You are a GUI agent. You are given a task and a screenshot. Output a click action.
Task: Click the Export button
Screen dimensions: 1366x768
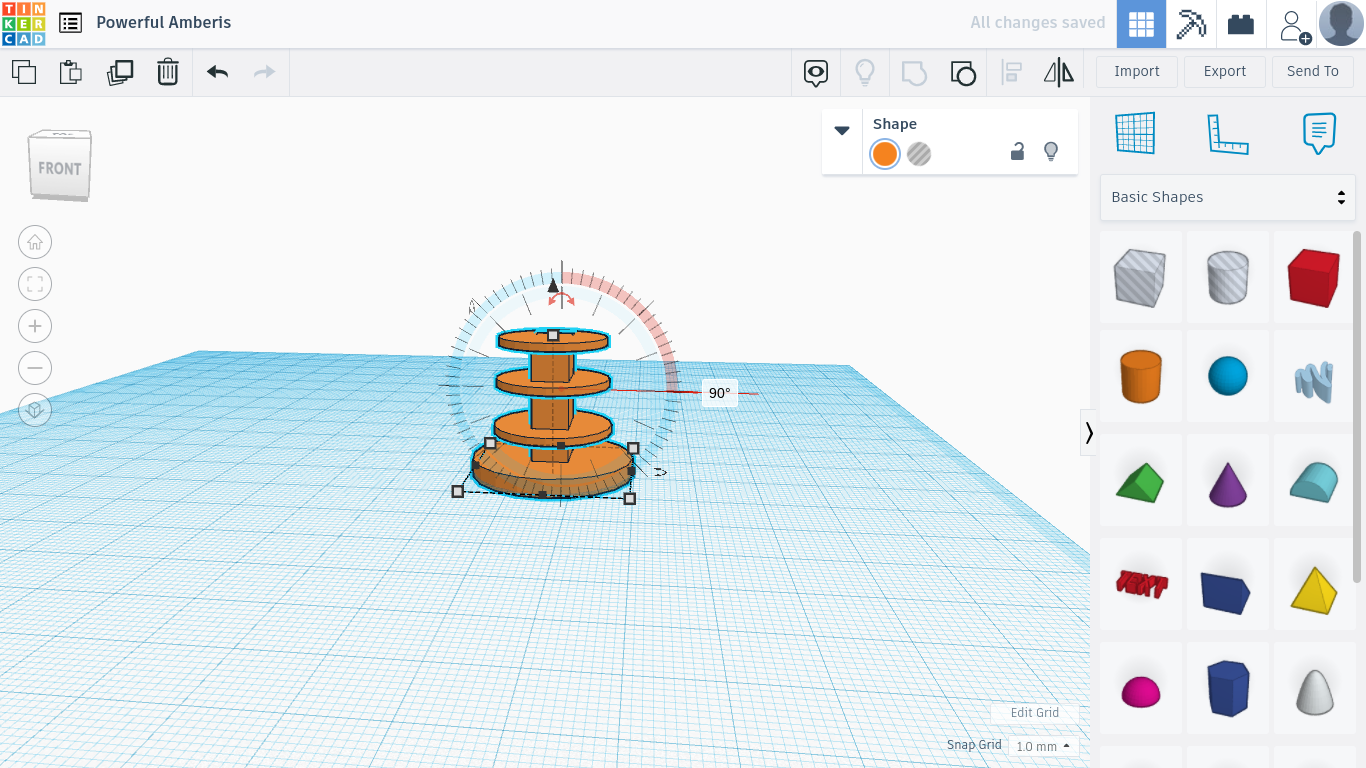click(x=1225, y=72)
